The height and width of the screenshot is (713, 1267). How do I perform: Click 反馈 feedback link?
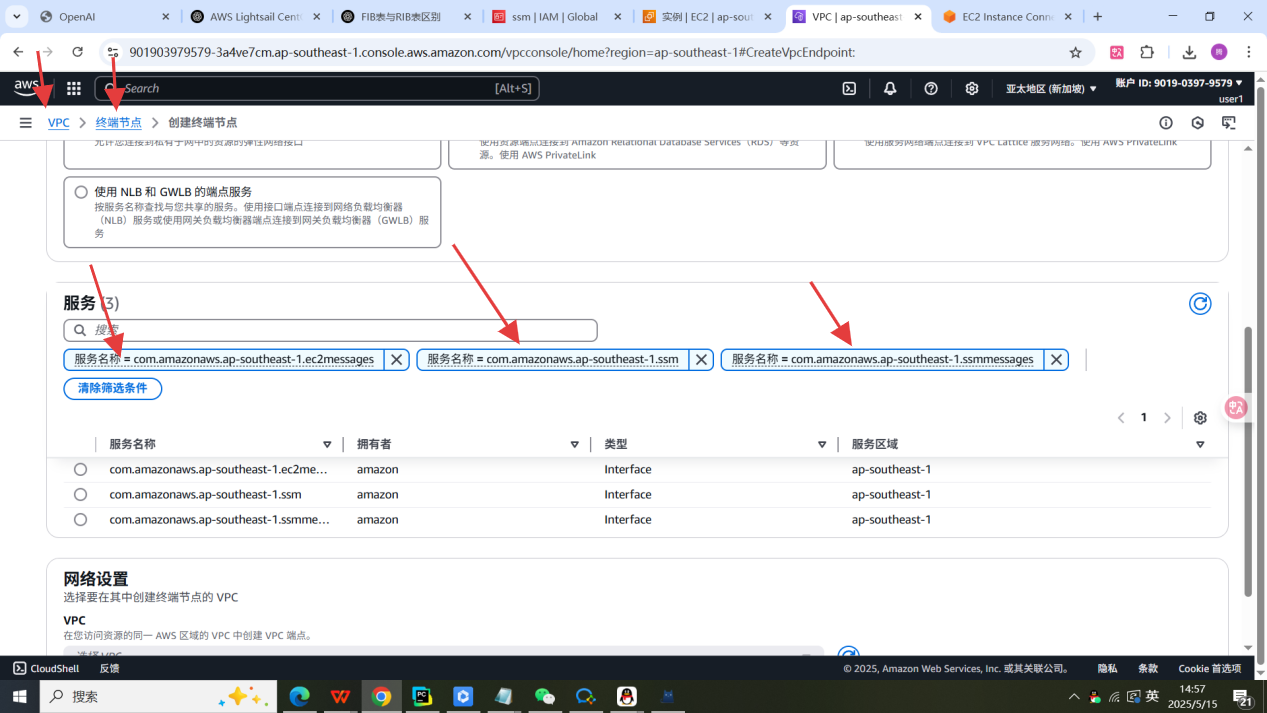point(109,668)
